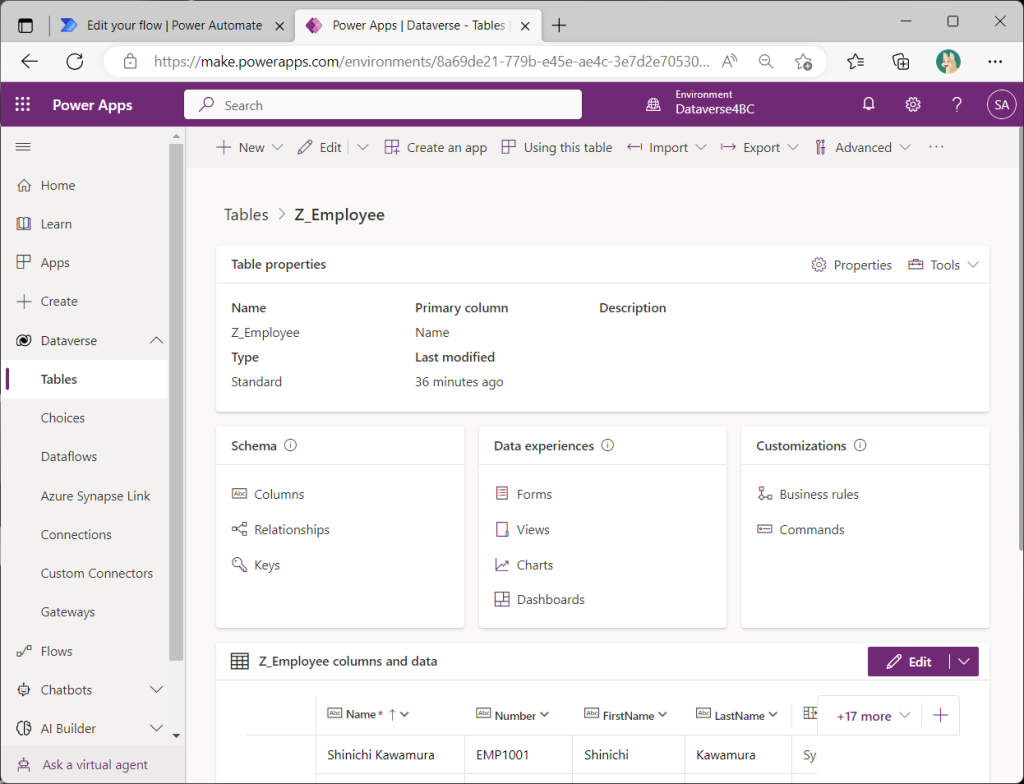
Task: Click the add column plus icon
Action: [x=940, y=715]
